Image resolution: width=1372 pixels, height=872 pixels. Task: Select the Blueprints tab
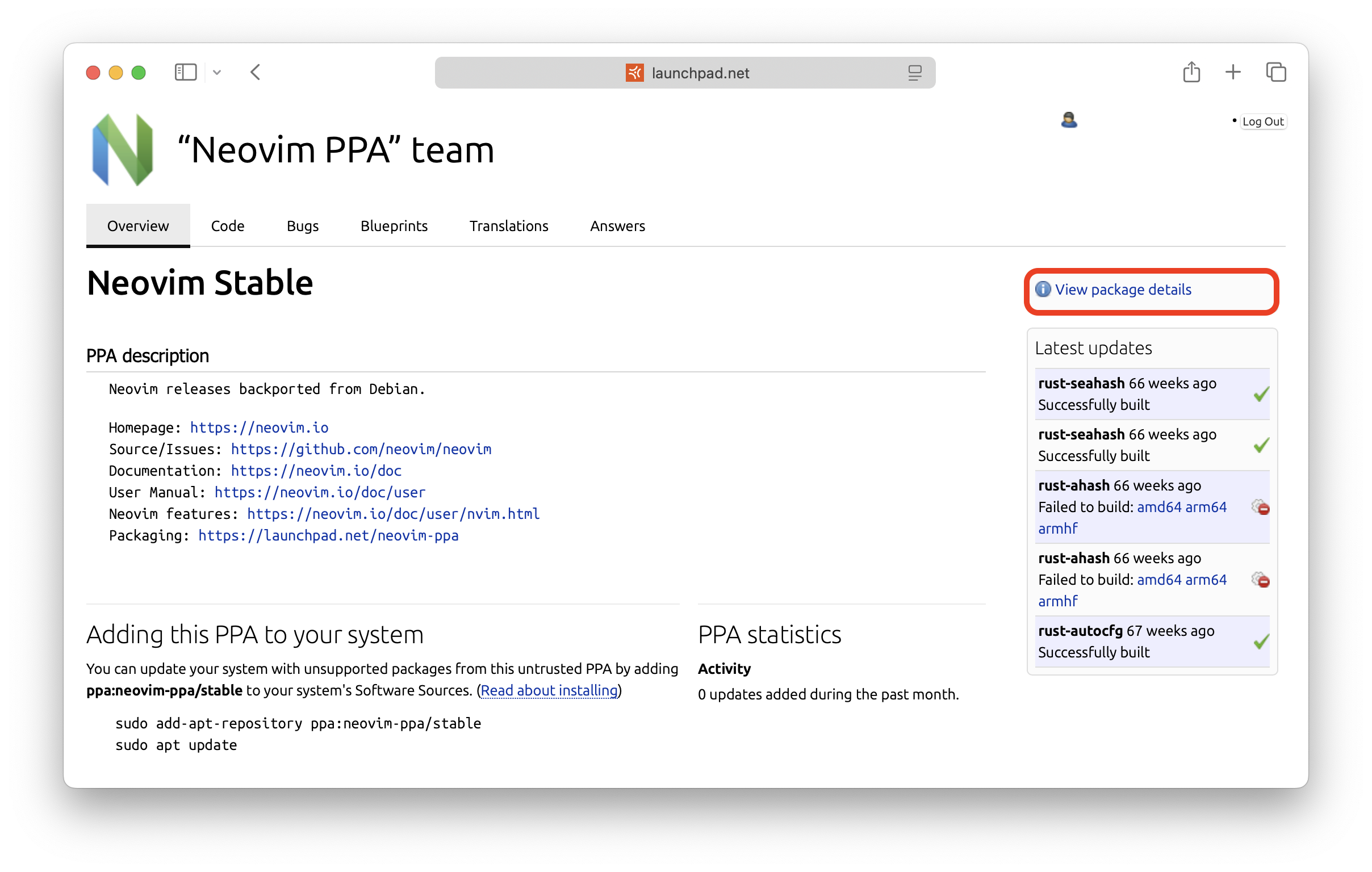point(394,226)
